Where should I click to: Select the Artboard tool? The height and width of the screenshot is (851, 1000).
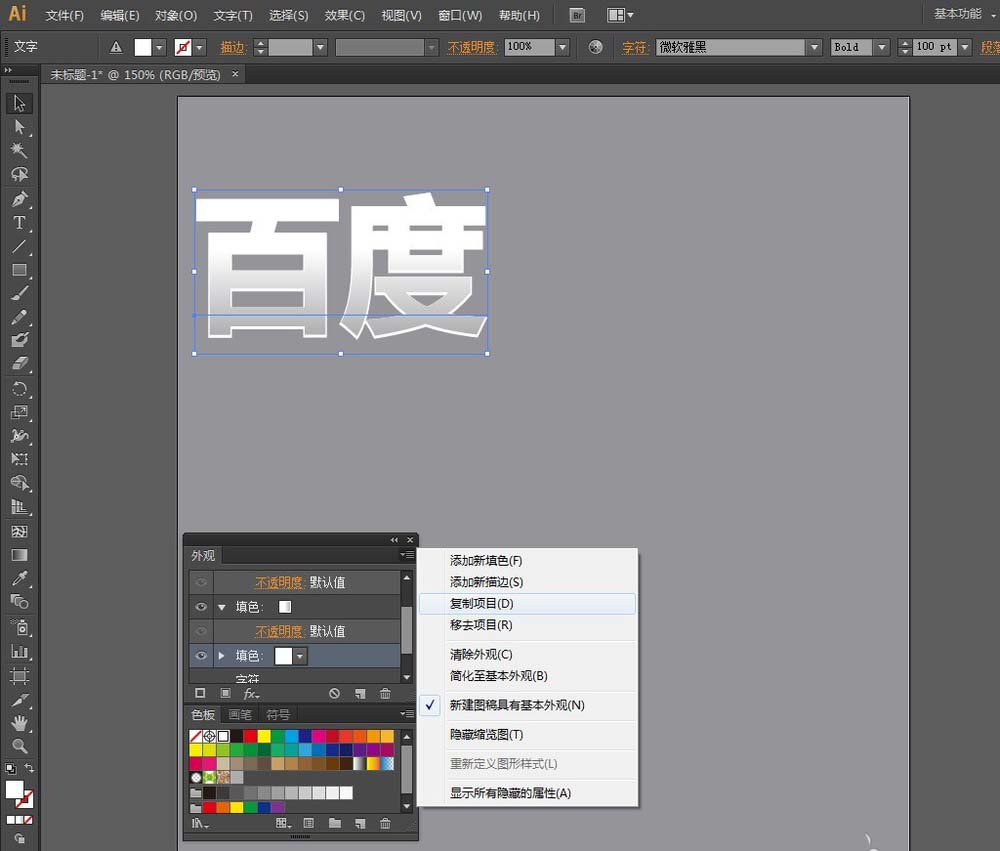point(19,676)
